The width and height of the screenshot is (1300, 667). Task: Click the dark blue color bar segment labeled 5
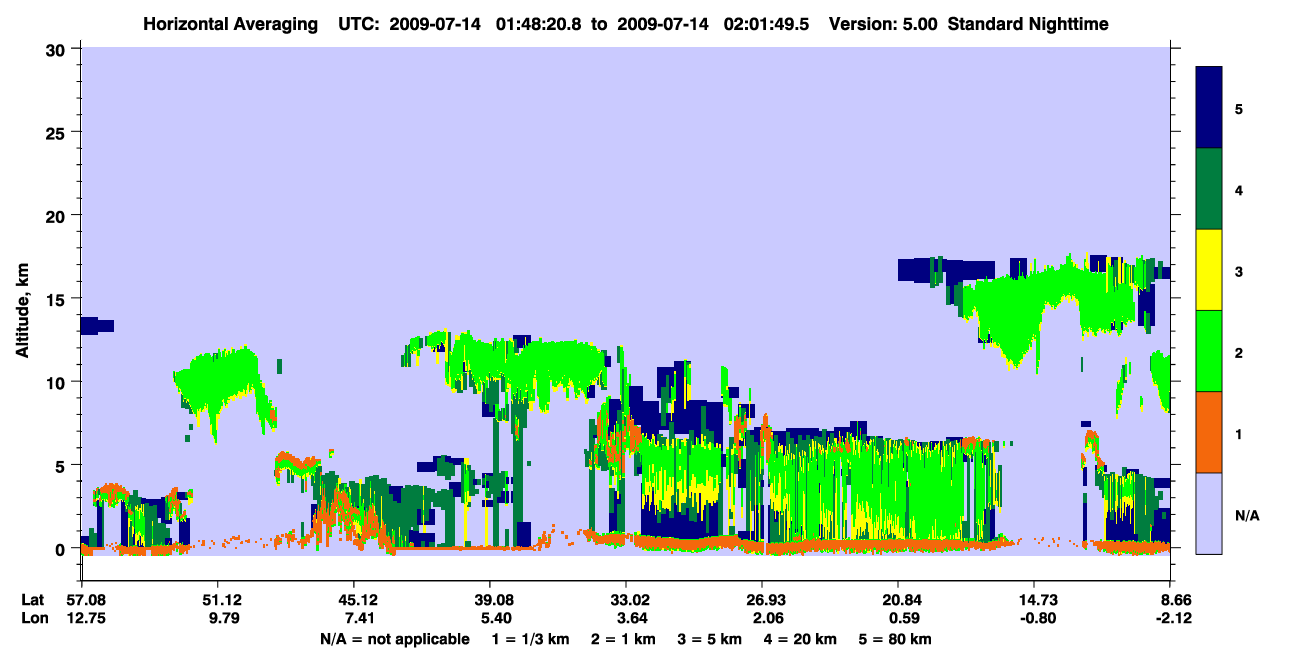[x=1209, y=108]
